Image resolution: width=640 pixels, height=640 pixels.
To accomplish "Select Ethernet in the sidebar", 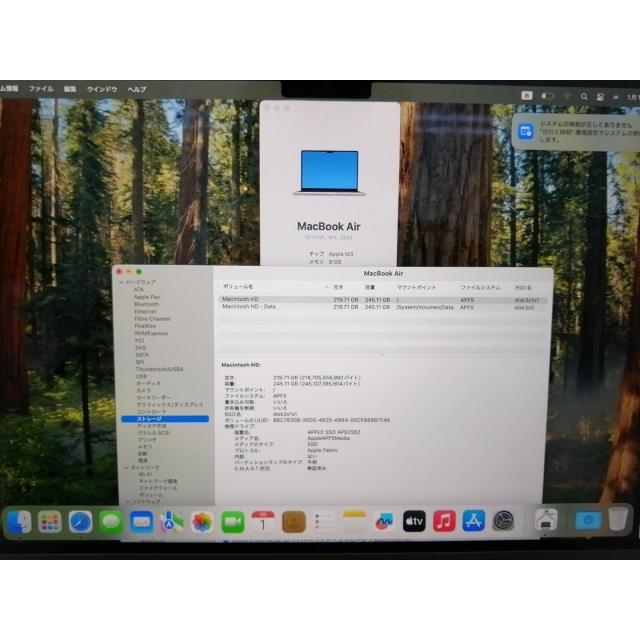I will (145, 311).
